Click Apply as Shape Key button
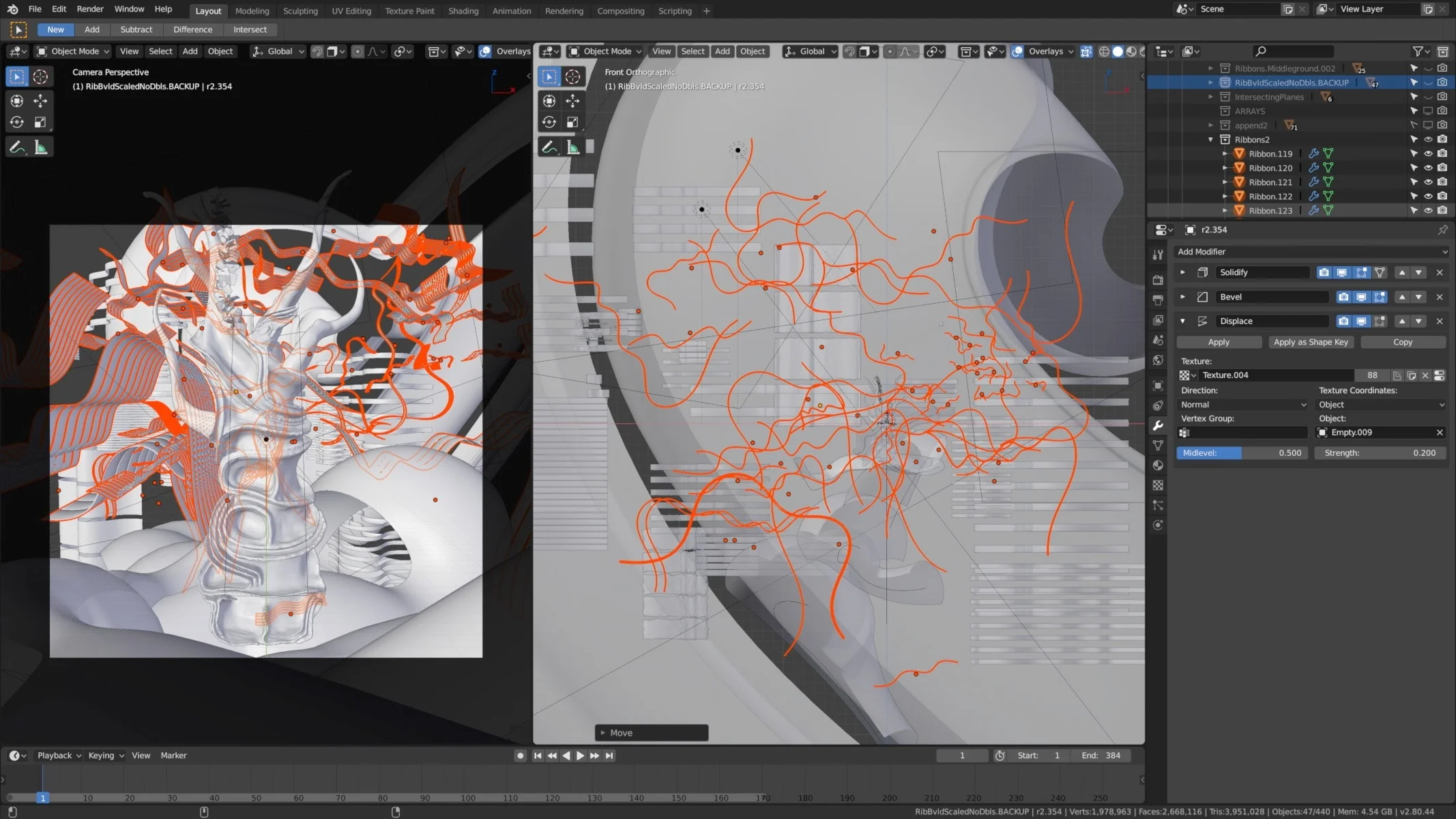Image resolution: width=1456 pixels, height=819 pixels. (x=1311, y=342)
